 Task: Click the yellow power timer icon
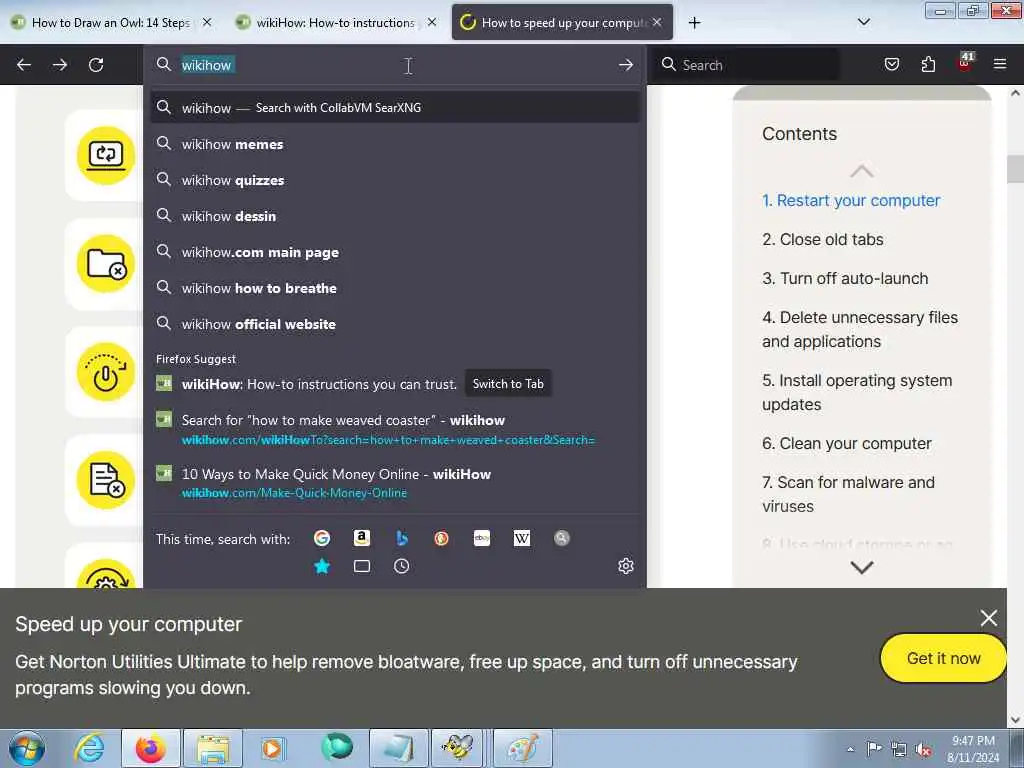[x=106, y=372]
